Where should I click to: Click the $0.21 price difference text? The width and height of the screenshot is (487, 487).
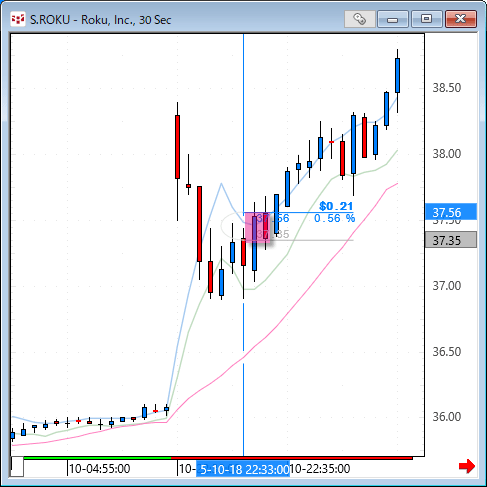tap(336, 206)
